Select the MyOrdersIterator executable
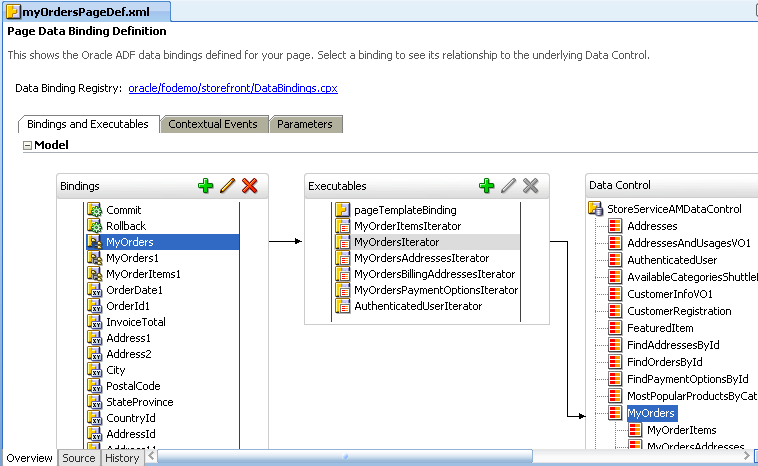 [x=426, y=242]
